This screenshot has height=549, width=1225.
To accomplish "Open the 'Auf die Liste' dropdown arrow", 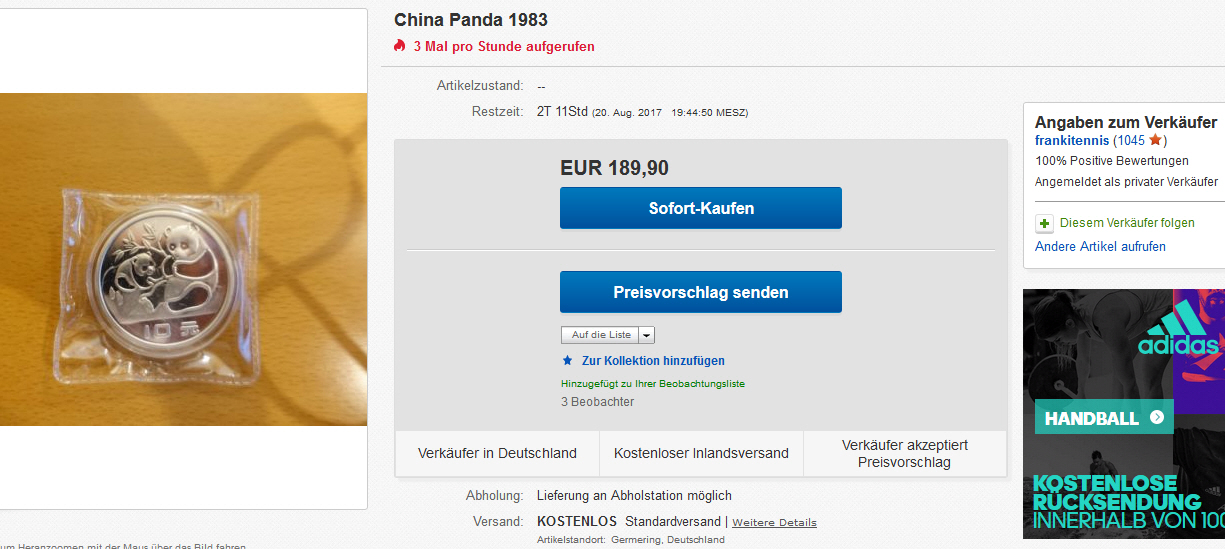I will click(647, 335).
